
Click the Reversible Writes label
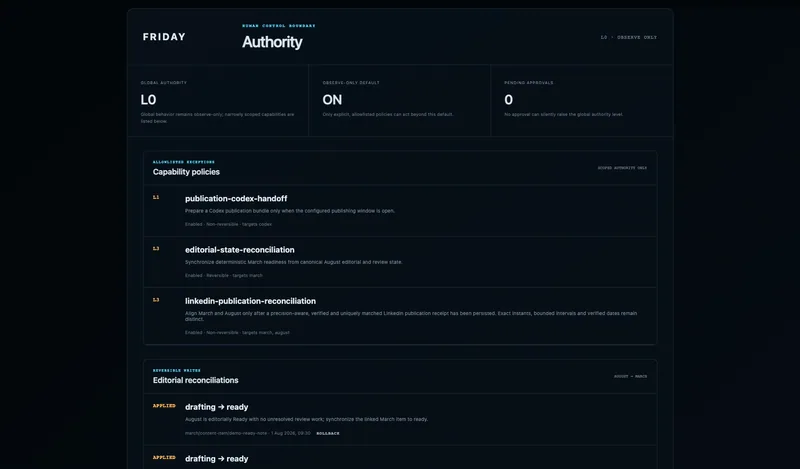pyautogui.click(x=177, y=371)
